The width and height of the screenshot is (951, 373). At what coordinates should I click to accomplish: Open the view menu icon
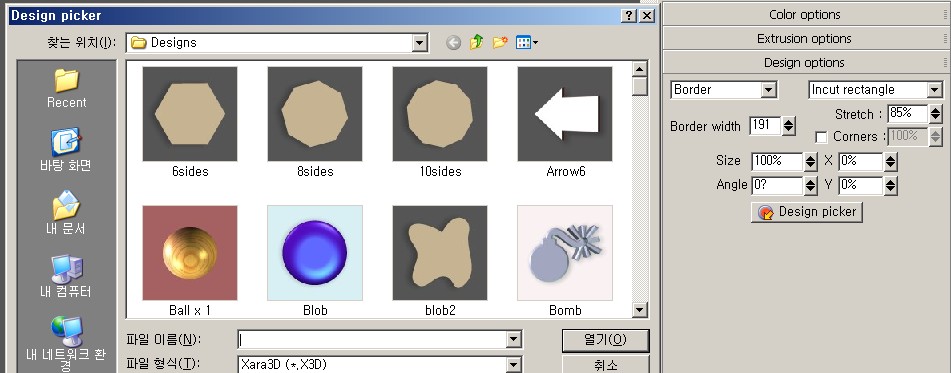tap(526, 42)
